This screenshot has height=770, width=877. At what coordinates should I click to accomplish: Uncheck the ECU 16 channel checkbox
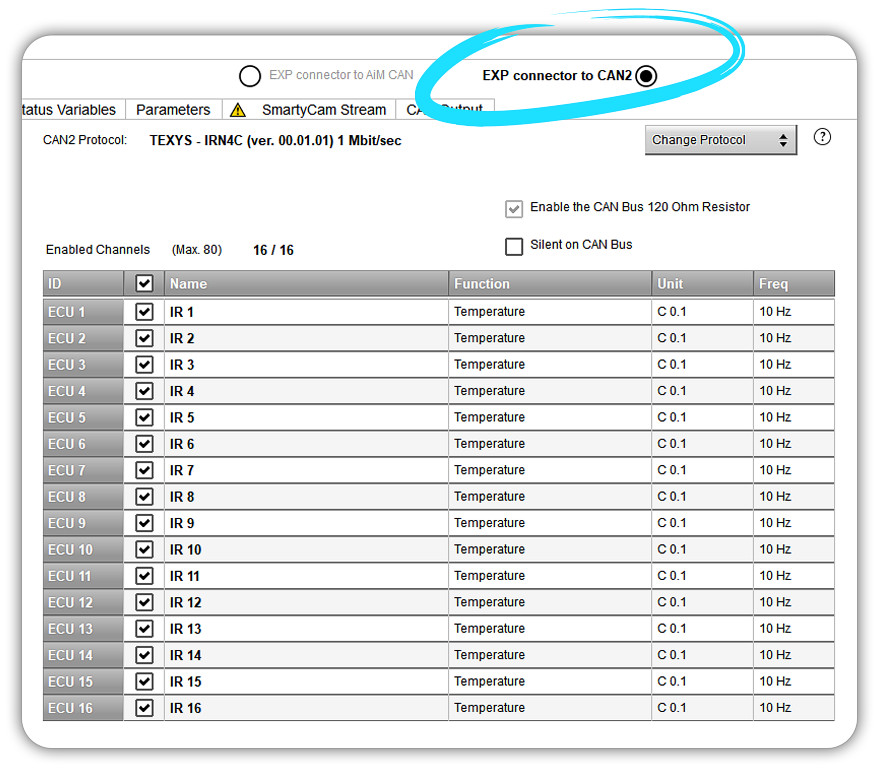click(144, 708)
